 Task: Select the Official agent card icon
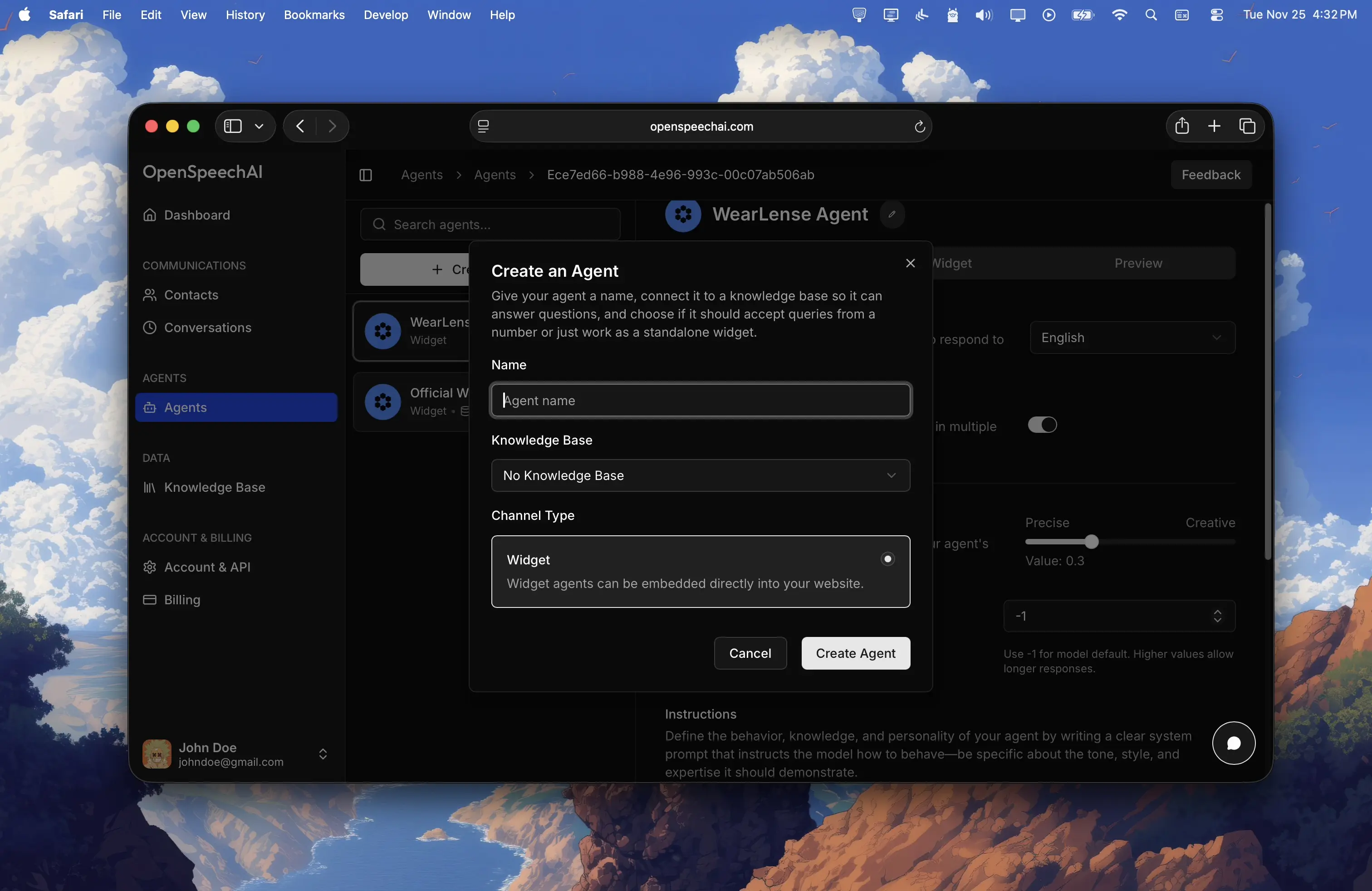tap(383, 401)
